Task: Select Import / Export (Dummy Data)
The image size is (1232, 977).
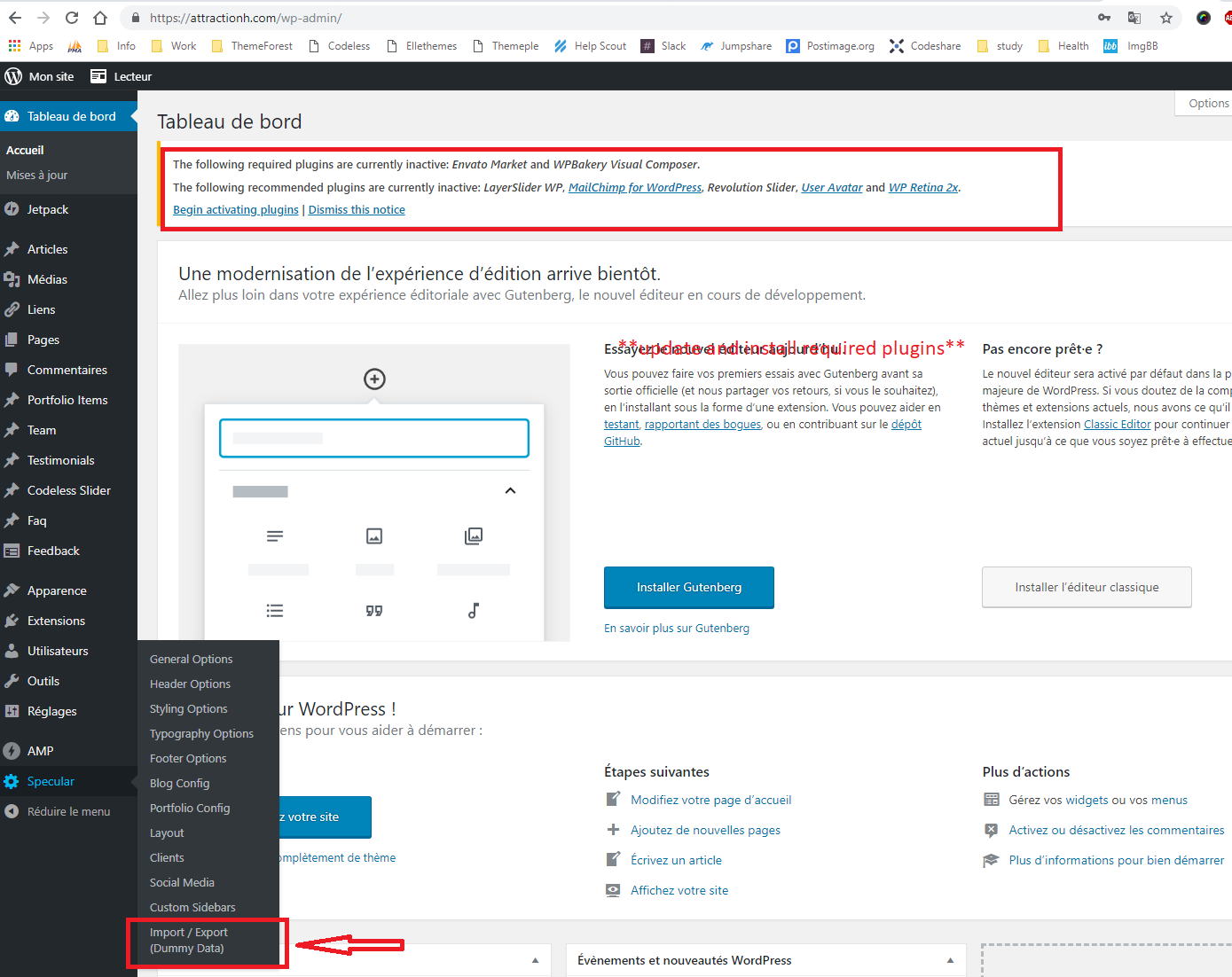Action: click(189, 940)
